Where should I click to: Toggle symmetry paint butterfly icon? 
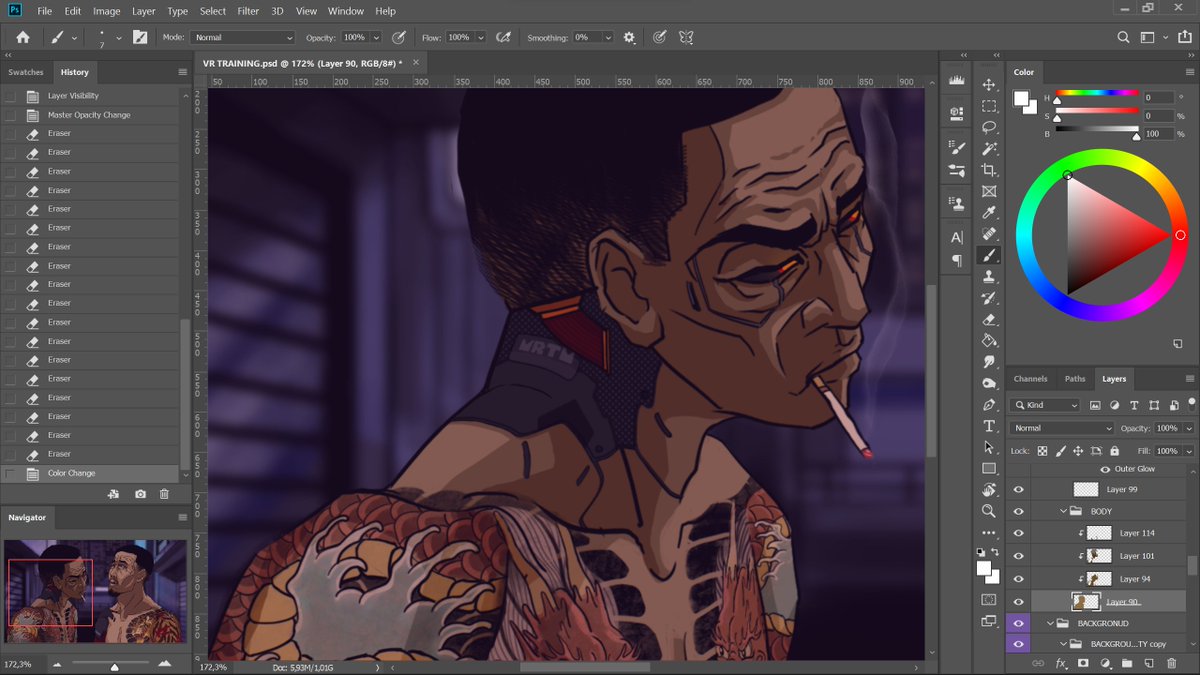[686, 37]
